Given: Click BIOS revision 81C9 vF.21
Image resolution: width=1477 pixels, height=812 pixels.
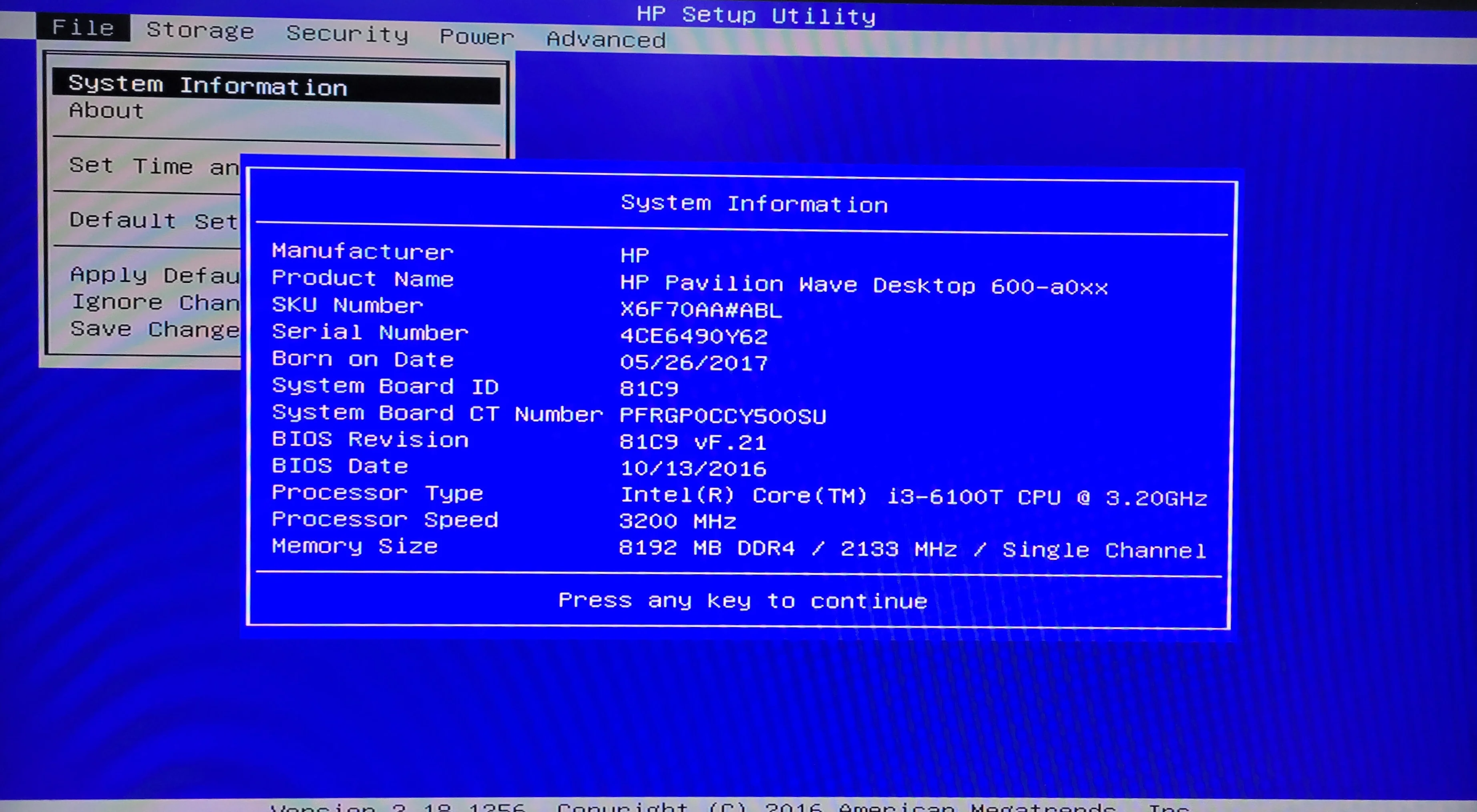Looking at the screenshot, I should pos(693,442).
